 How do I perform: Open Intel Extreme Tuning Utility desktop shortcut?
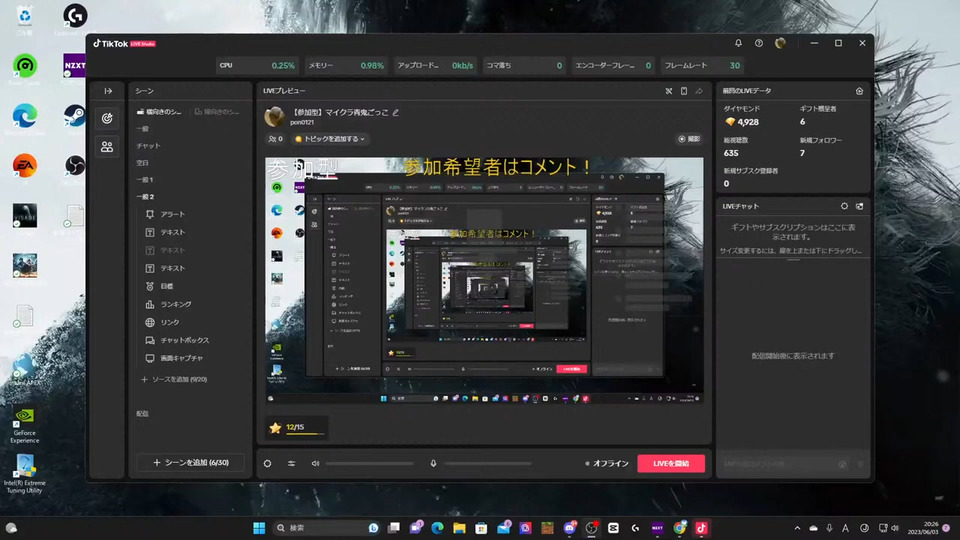pos(24,474)
